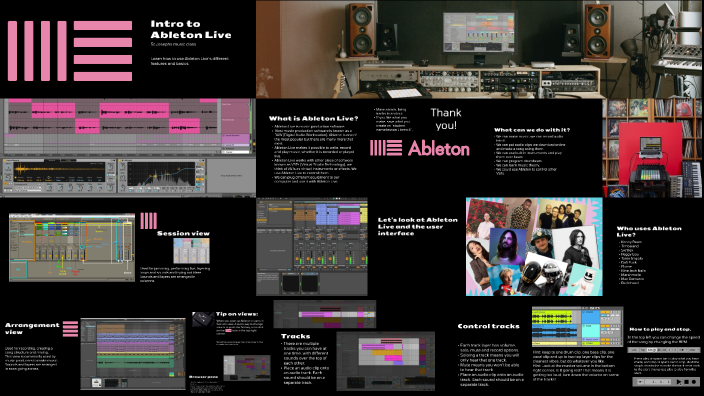Select the "Arrangement view" heading
This screenshot has height=396, width=704.
[x=32, y=328]
